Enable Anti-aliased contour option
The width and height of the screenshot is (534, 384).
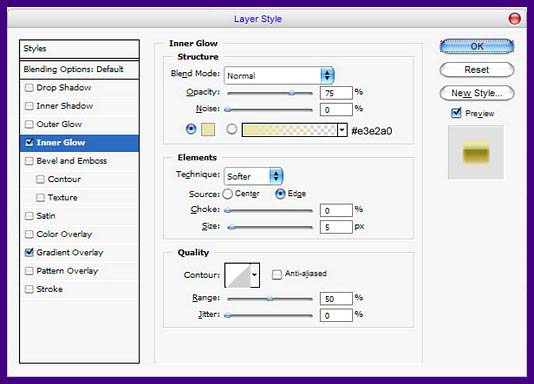277,274
